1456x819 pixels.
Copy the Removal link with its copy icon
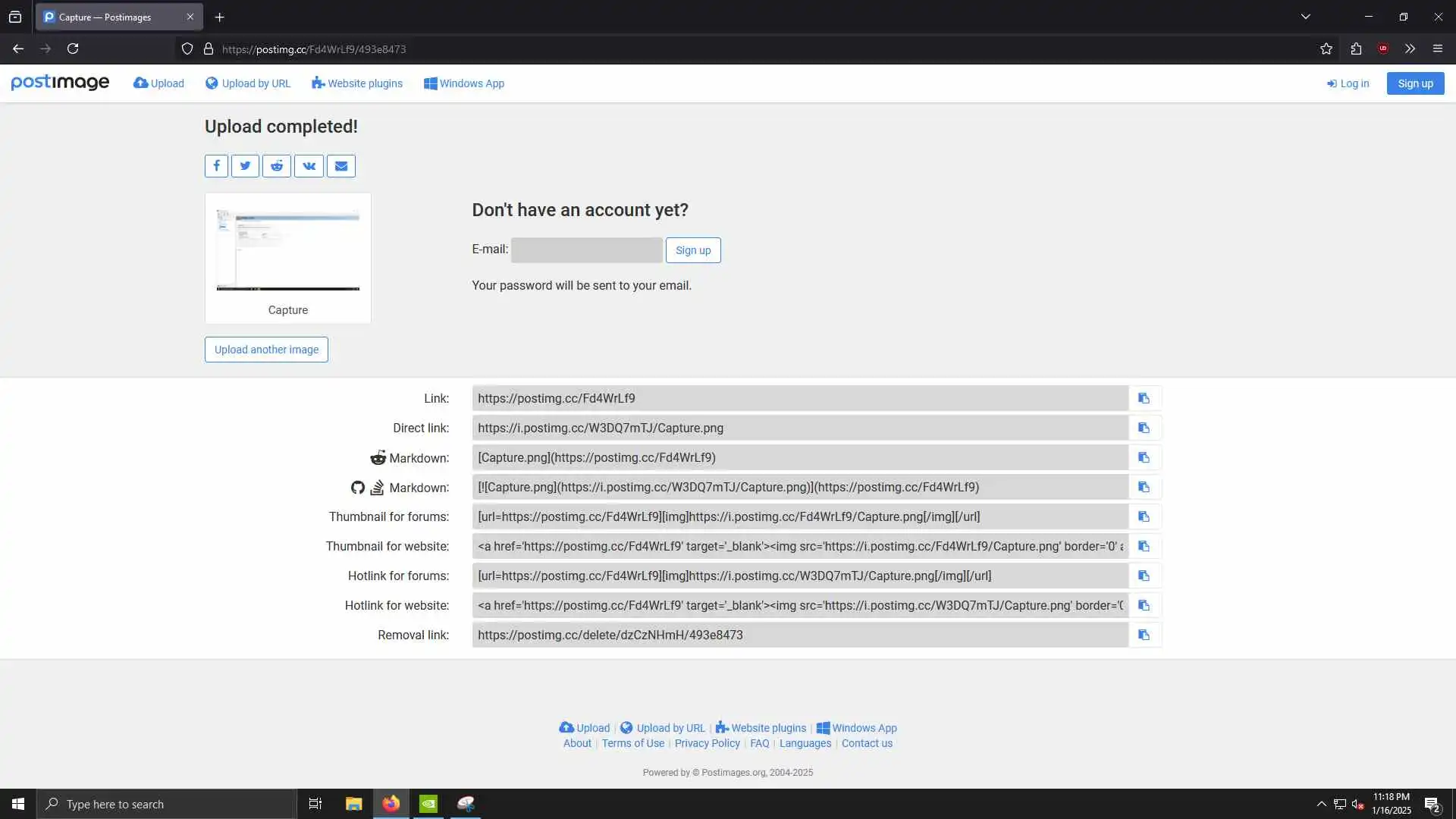[x=1144, y=635]
